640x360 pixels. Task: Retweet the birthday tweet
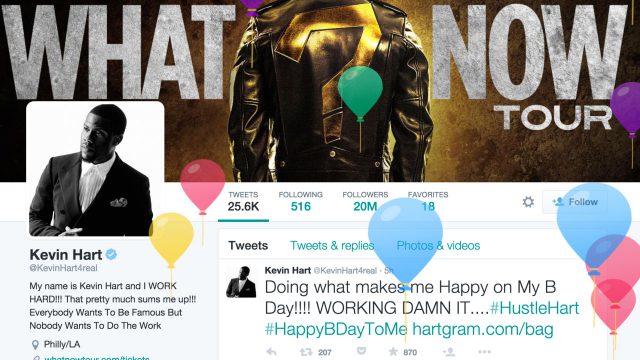306,351
